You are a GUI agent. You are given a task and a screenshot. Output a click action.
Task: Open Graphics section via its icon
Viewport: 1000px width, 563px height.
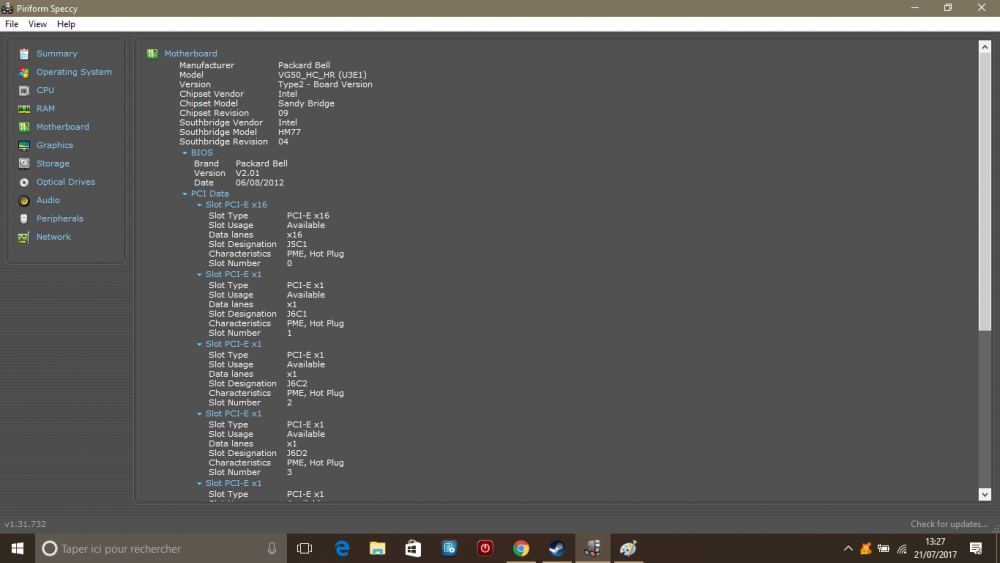click(24, 145)
